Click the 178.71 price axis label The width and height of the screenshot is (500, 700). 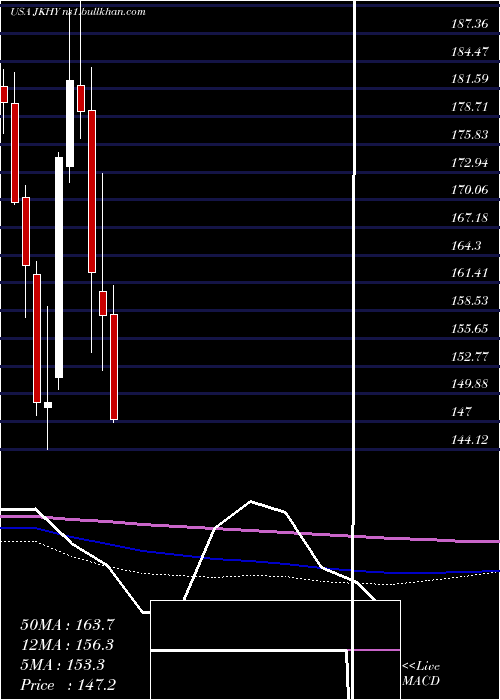coord(470,107)
